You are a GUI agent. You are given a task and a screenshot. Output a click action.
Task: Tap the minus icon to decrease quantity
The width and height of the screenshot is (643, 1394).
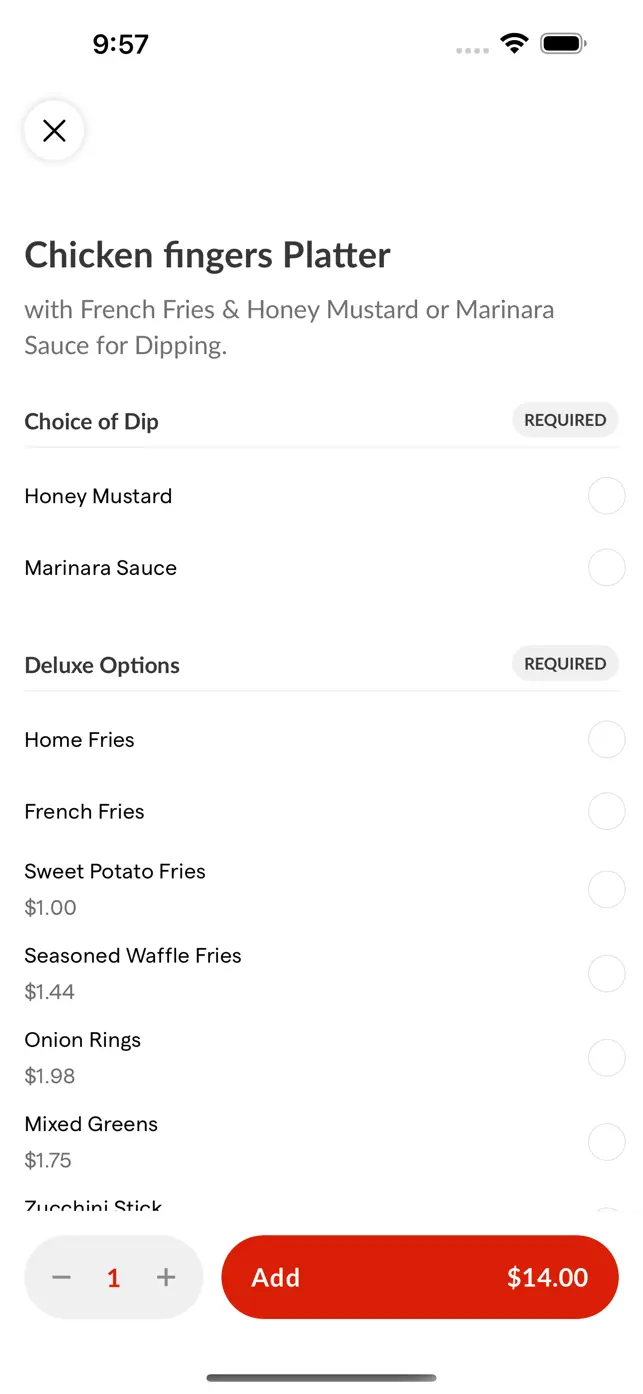point(61,1277)
